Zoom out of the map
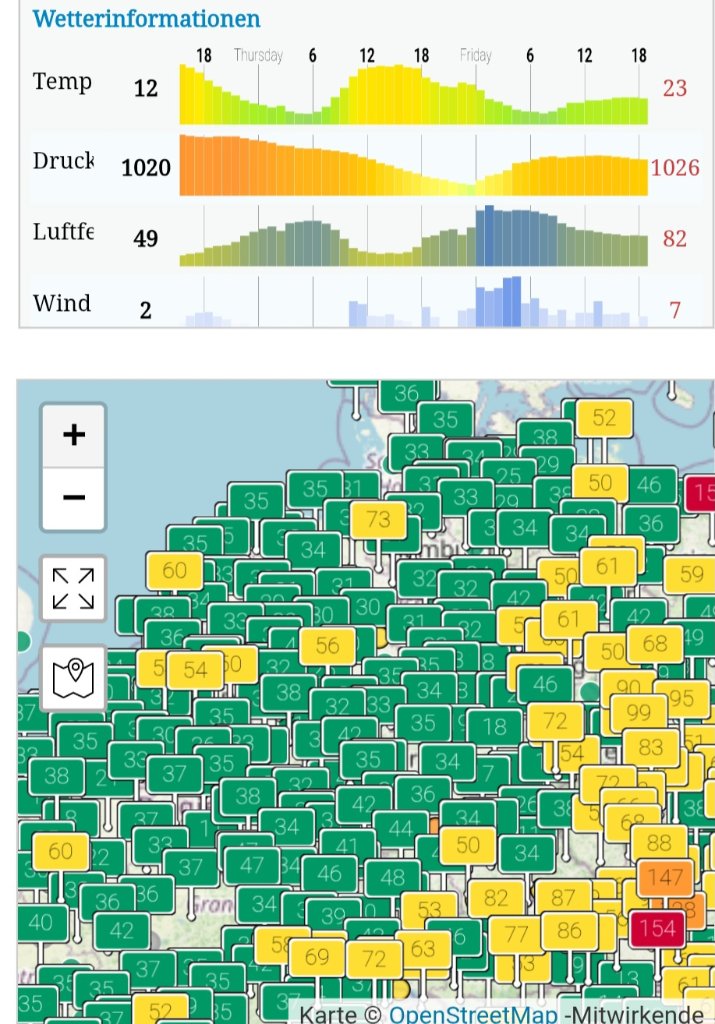 pos(73,497)
